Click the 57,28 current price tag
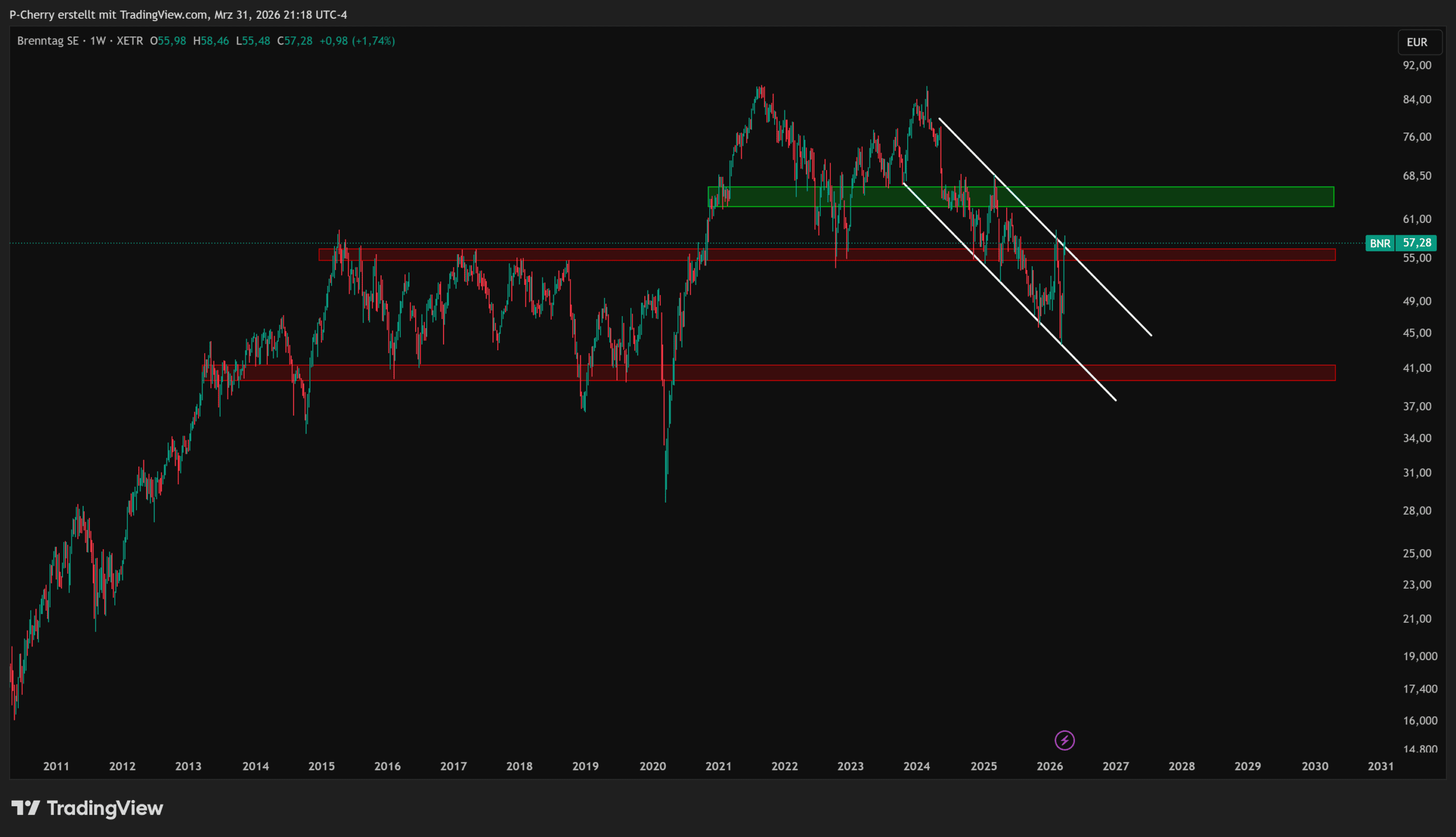 point(1416,243)
